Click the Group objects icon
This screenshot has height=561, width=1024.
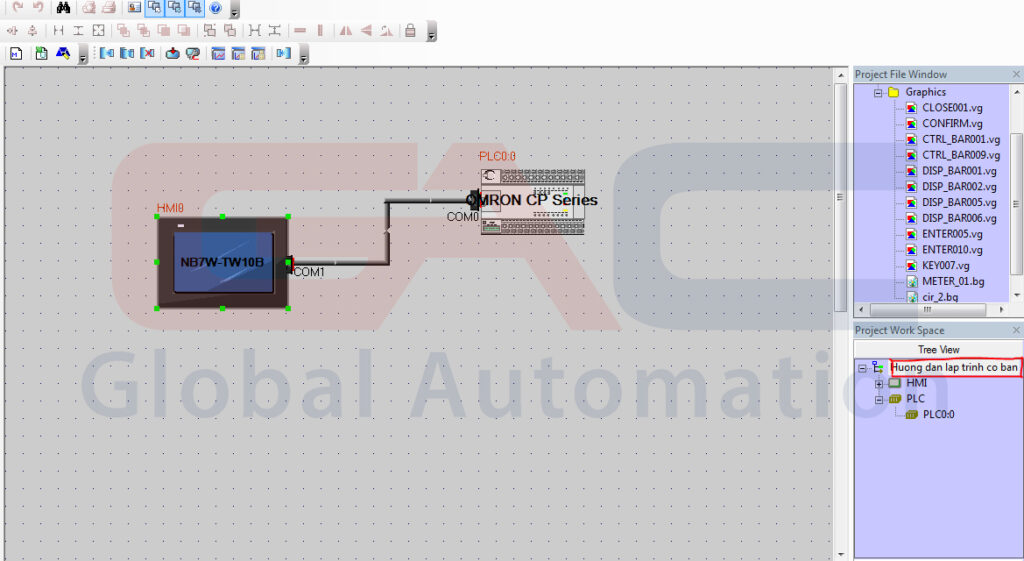coord(210,30)
